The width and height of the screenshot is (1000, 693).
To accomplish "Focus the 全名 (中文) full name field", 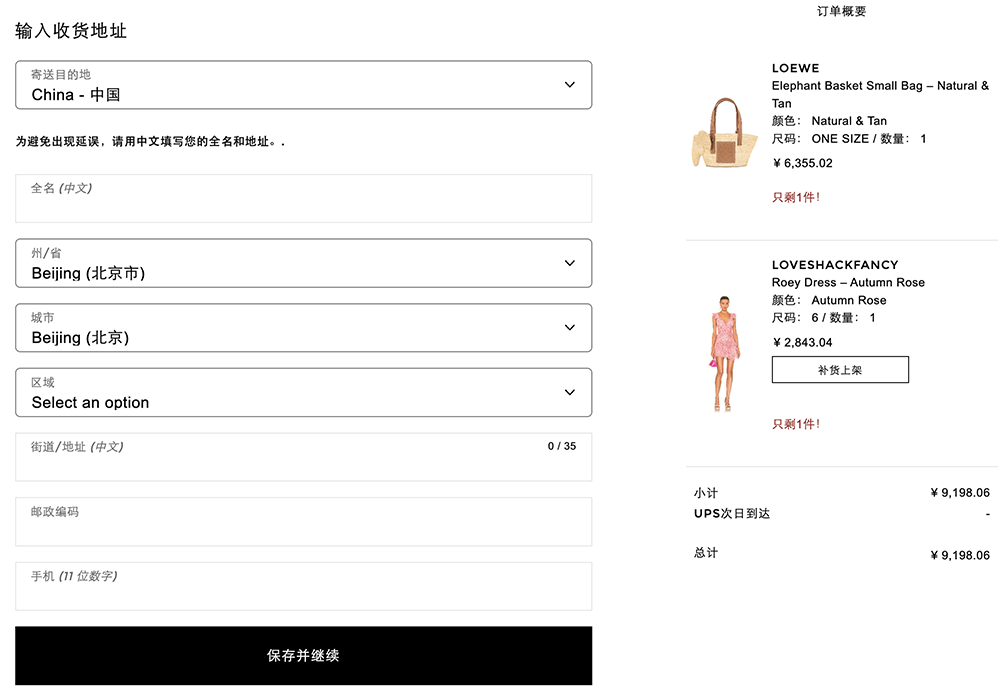I will pos(304,198).
